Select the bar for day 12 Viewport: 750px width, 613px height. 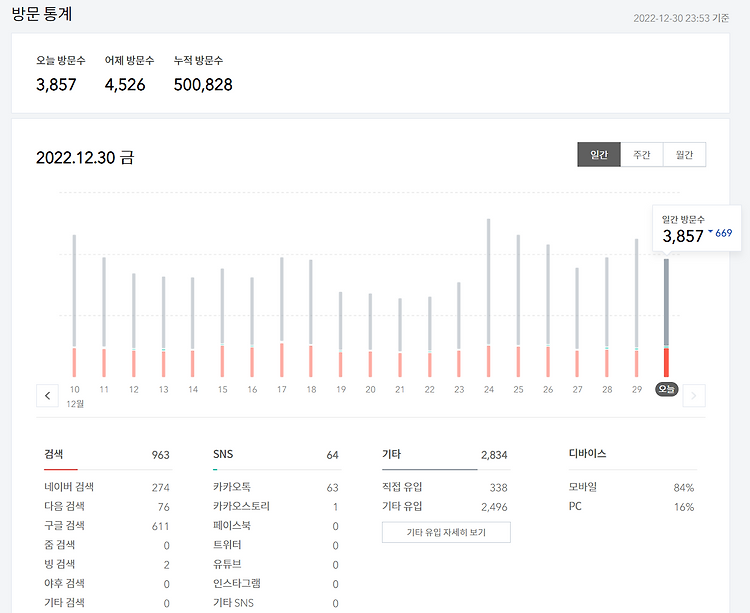[133, 325]
